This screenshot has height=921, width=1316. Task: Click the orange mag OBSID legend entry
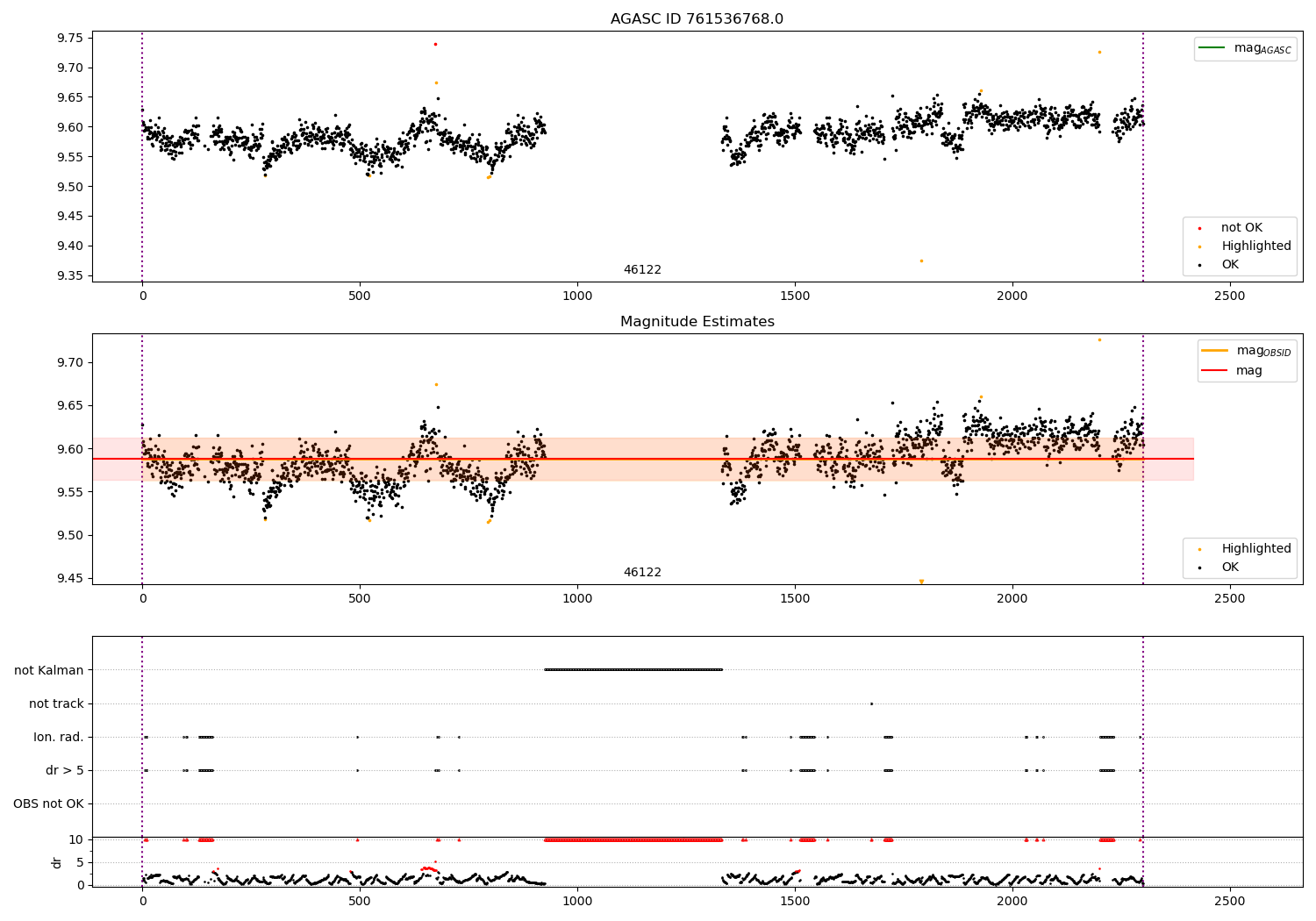click(x=1247, y=351)
